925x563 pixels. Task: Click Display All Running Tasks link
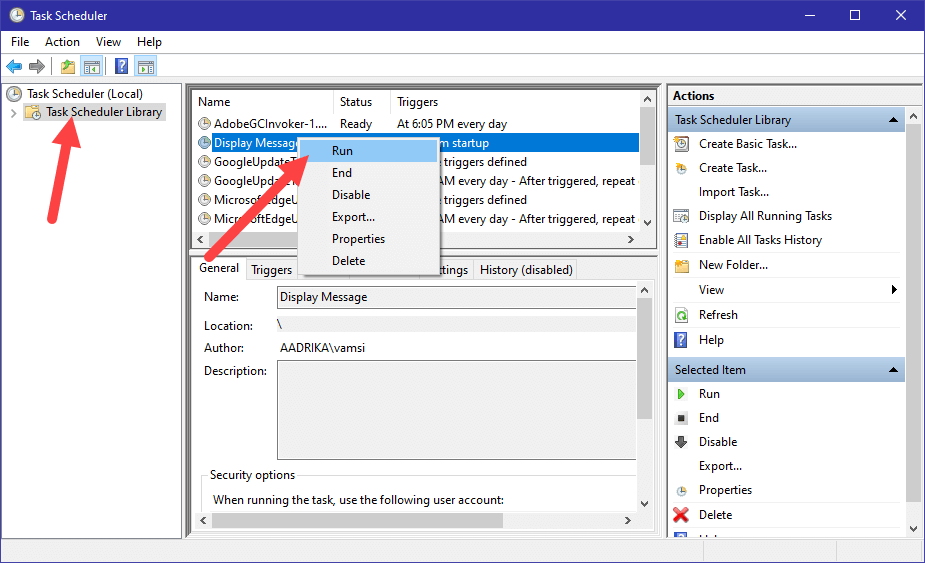point(765,216)
